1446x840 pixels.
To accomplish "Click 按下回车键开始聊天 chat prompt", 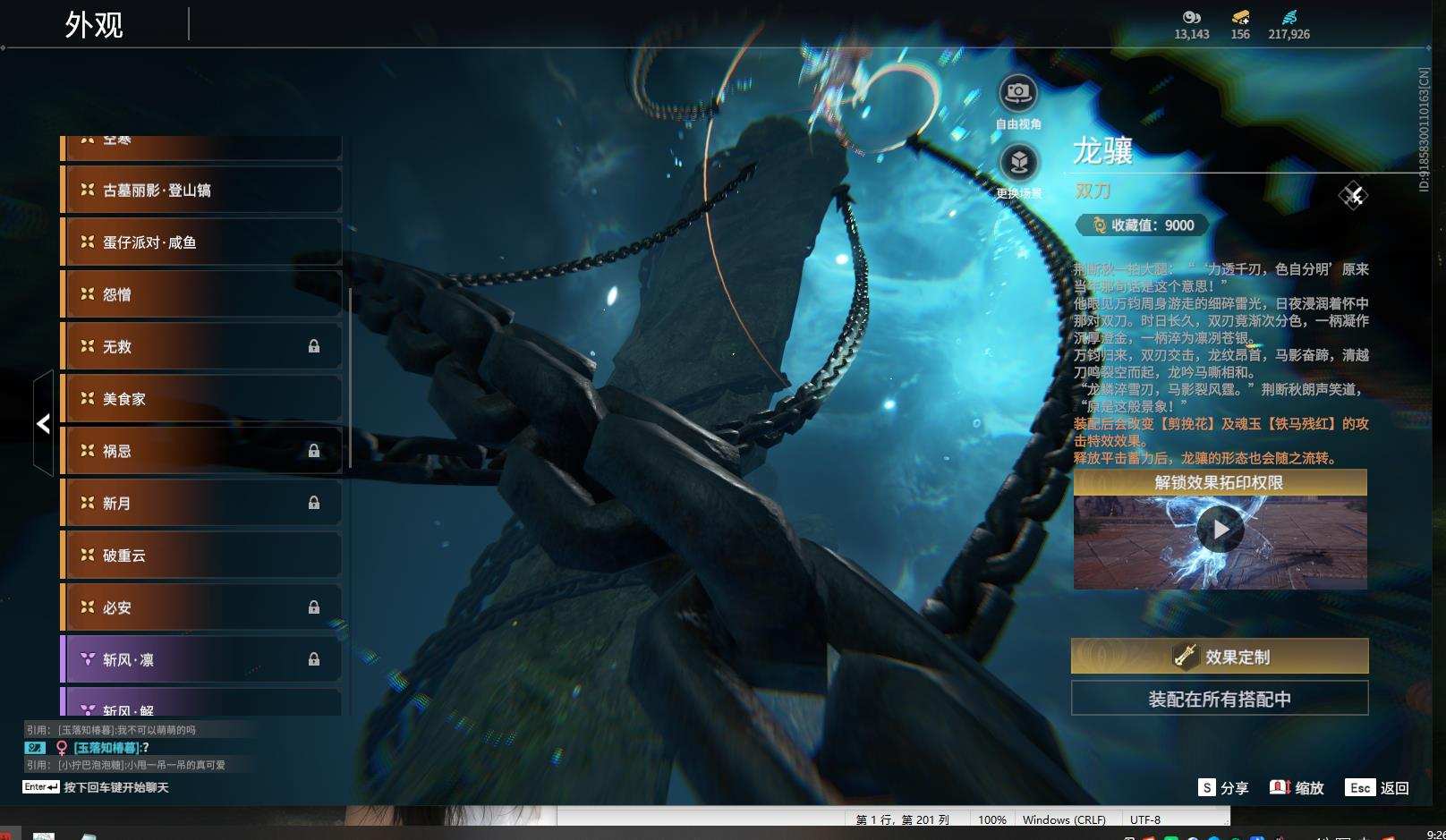I will pyautogui.click(x=116, y=787).
